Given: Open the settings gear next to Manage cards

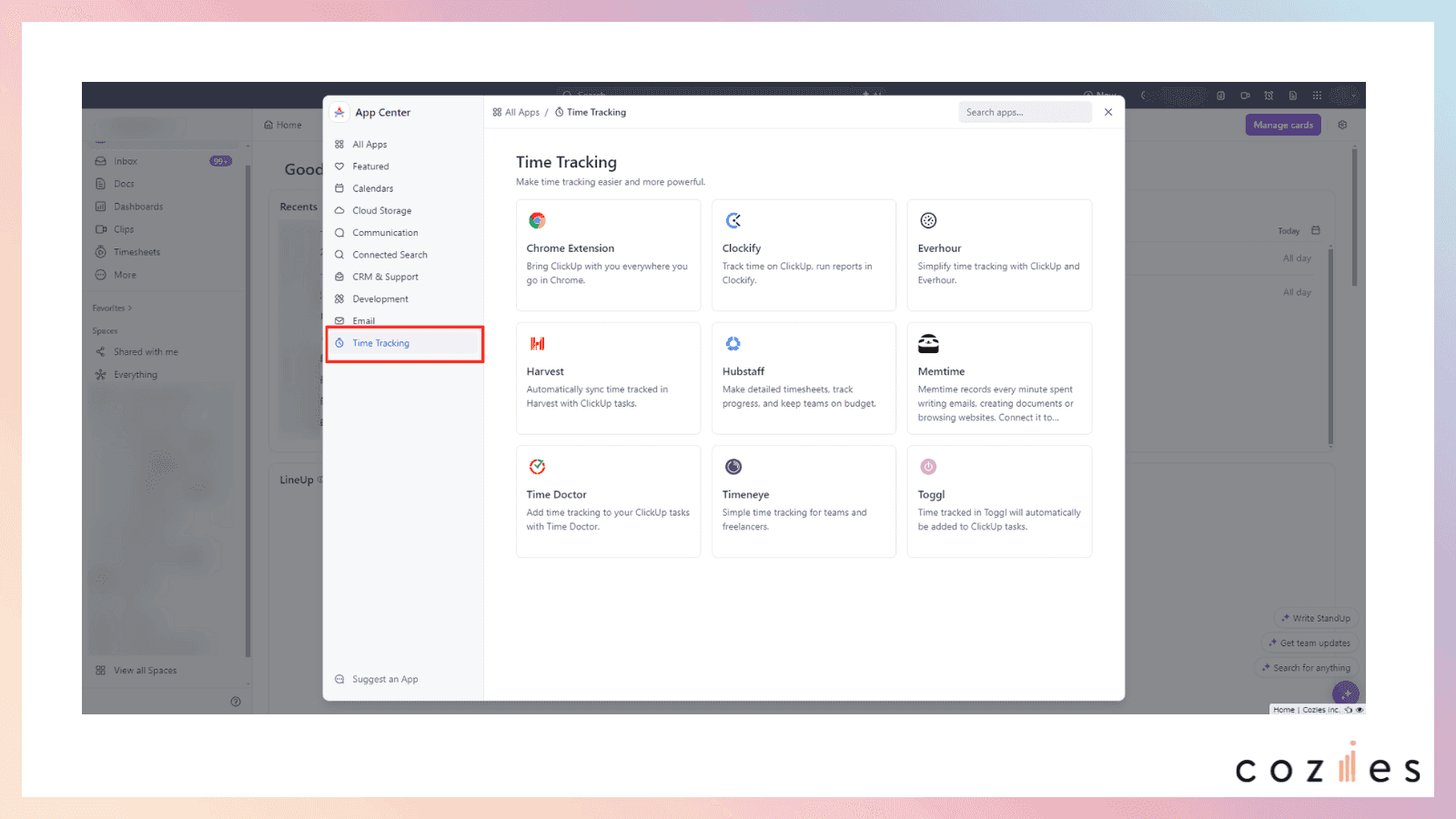Looking at the screenshot, I should 1342,125.
